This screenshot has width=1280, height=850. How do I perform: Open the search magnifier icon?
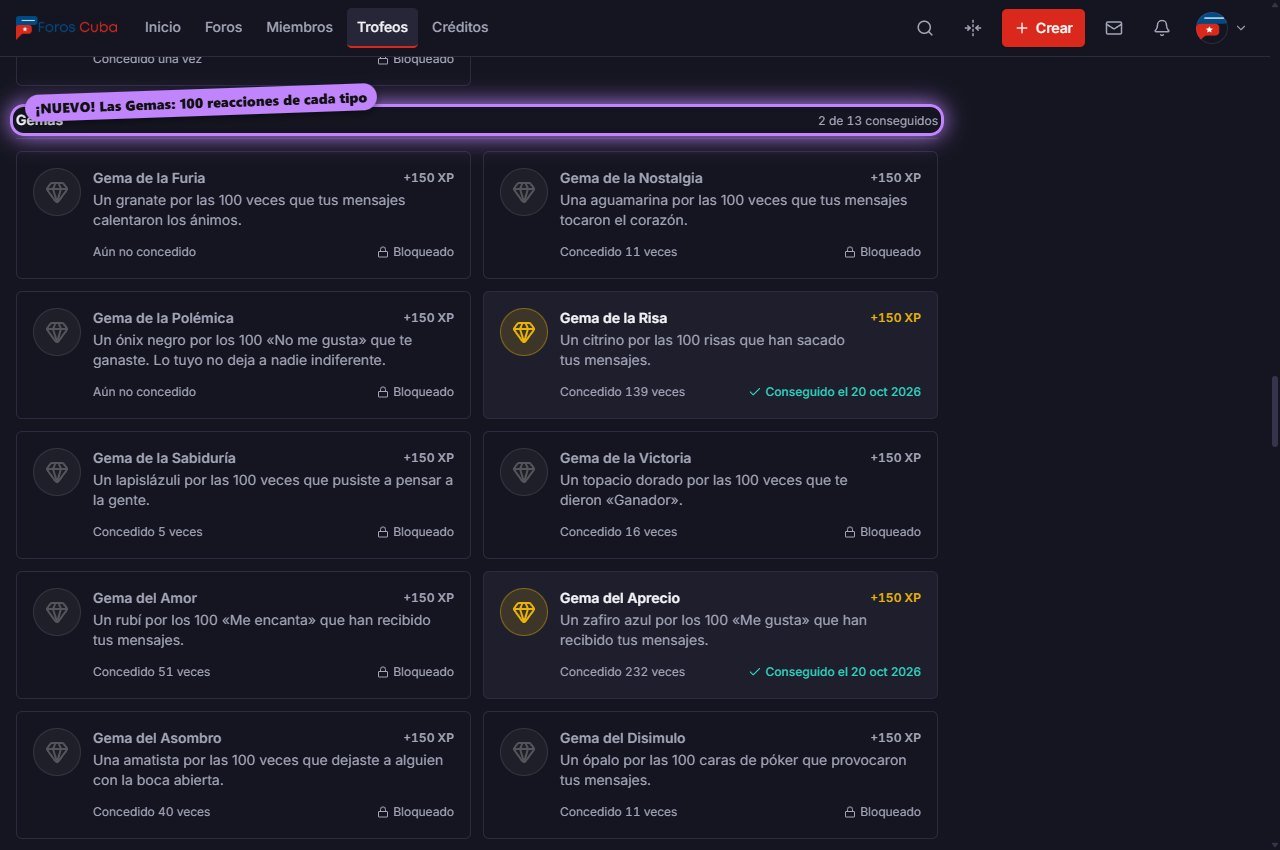(925, 28)
